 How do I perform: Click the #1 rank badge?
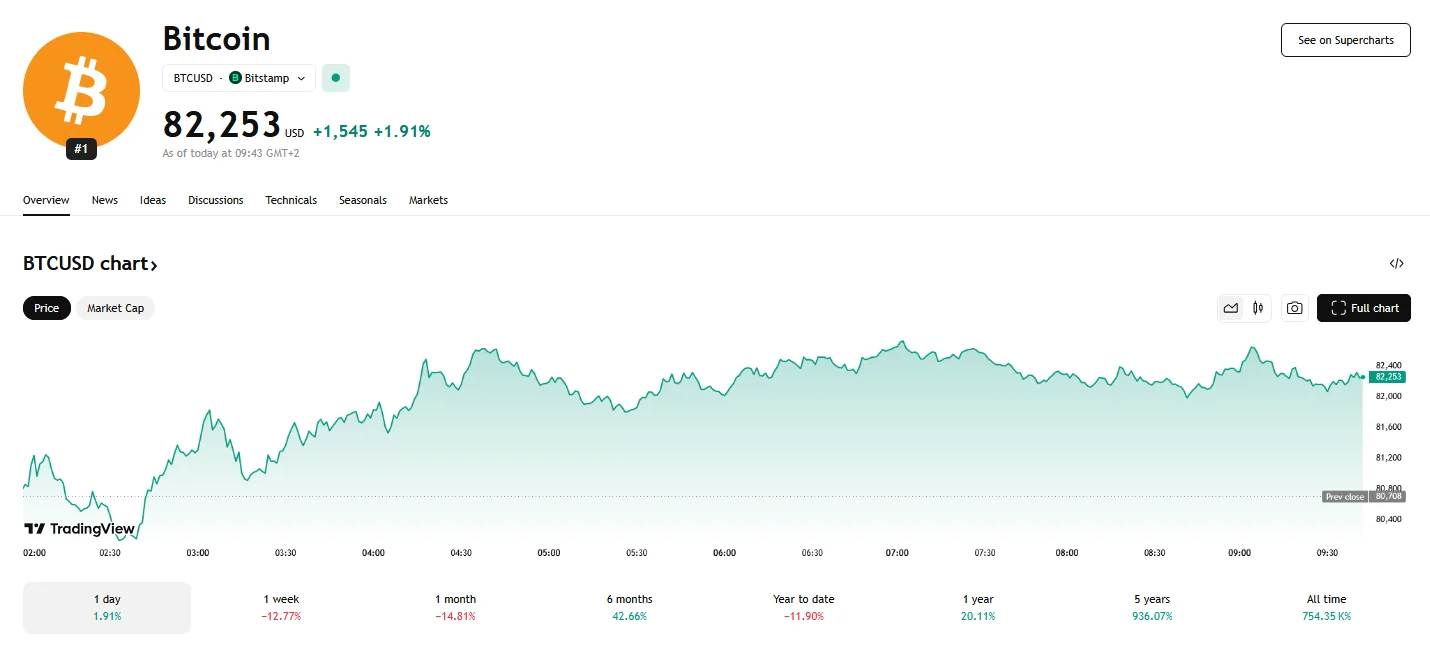(81, 149)
